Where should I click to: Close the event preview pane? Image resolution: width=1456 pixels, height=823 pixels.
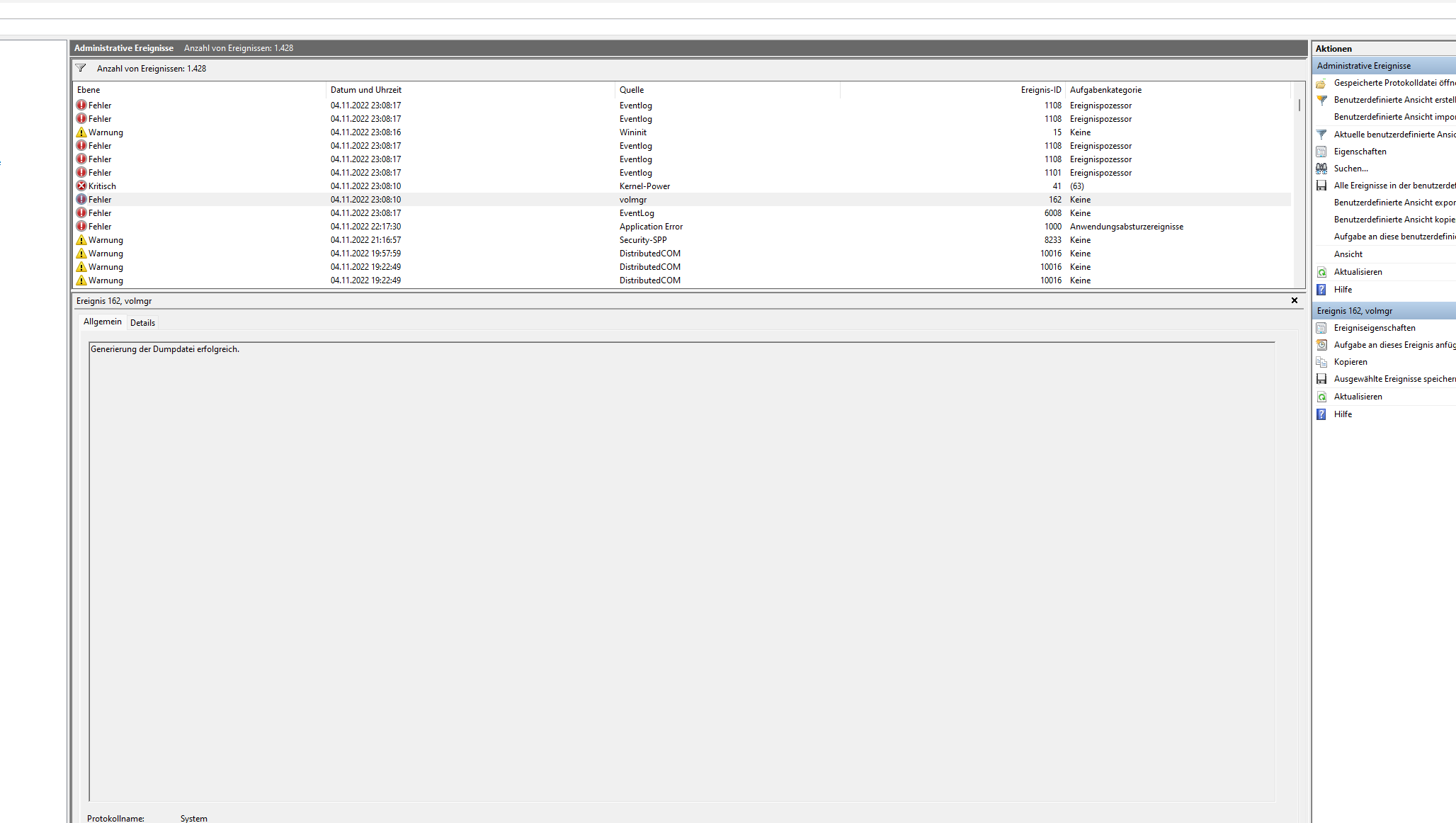[x=1295, y=300]
